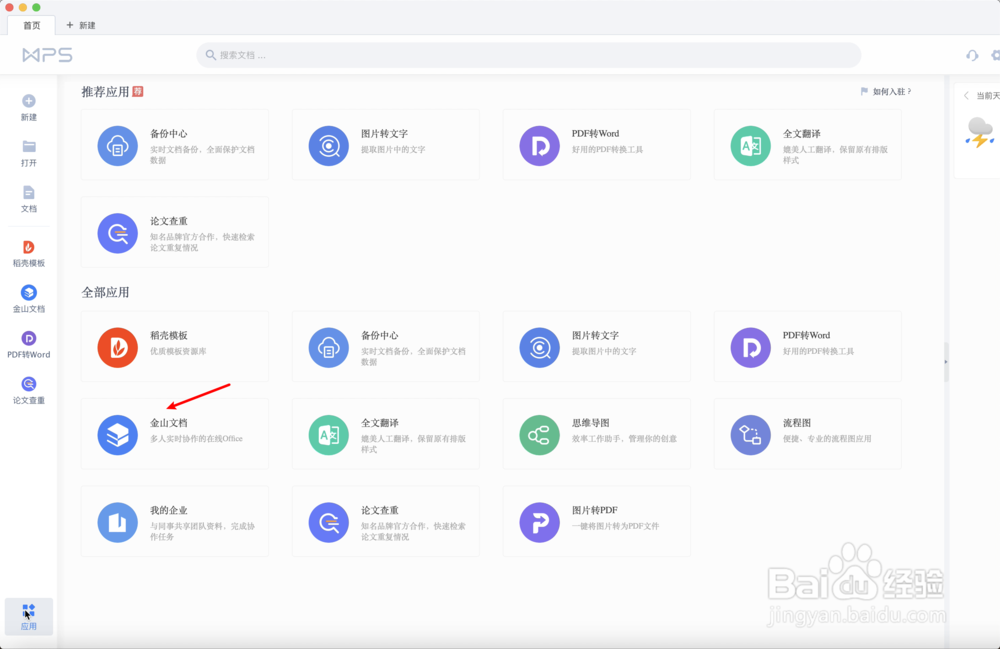Click '便捷、专业的流程图应用' description text
The width and height of the screenshot is (1000, 649).
(x=827, y=439)
